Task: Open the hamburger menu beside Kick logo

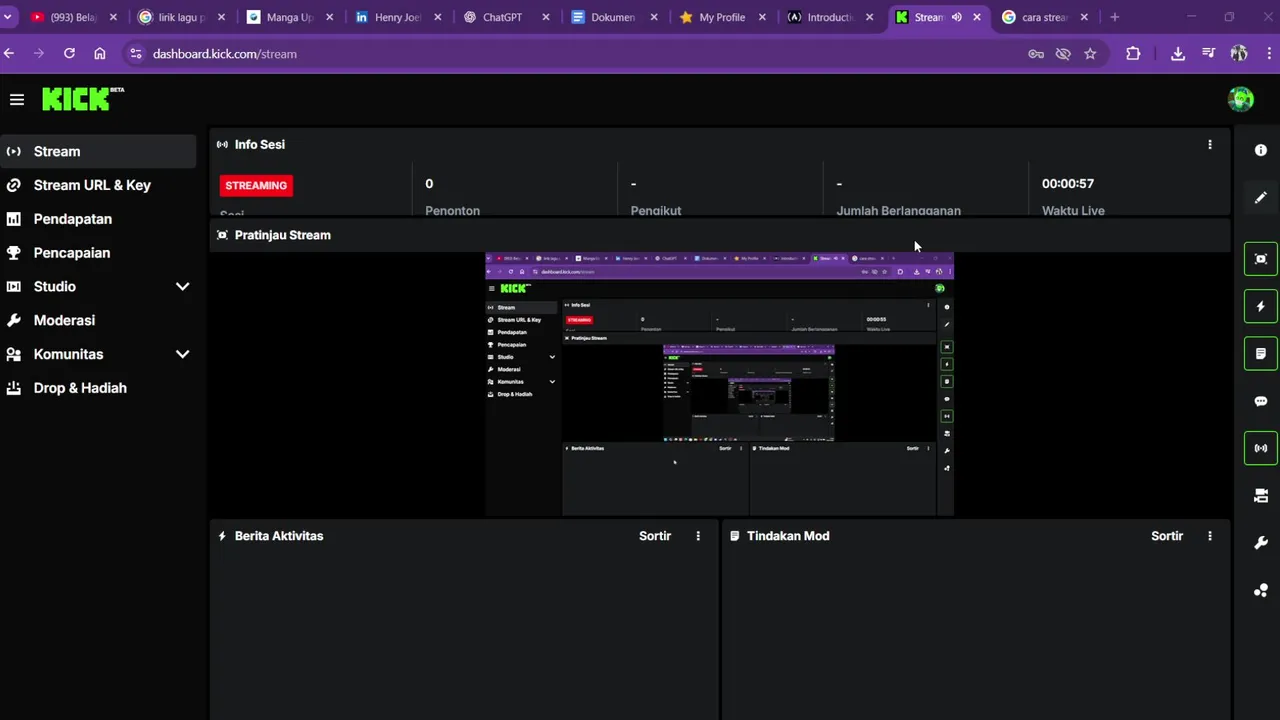Action: click(17, 99)
